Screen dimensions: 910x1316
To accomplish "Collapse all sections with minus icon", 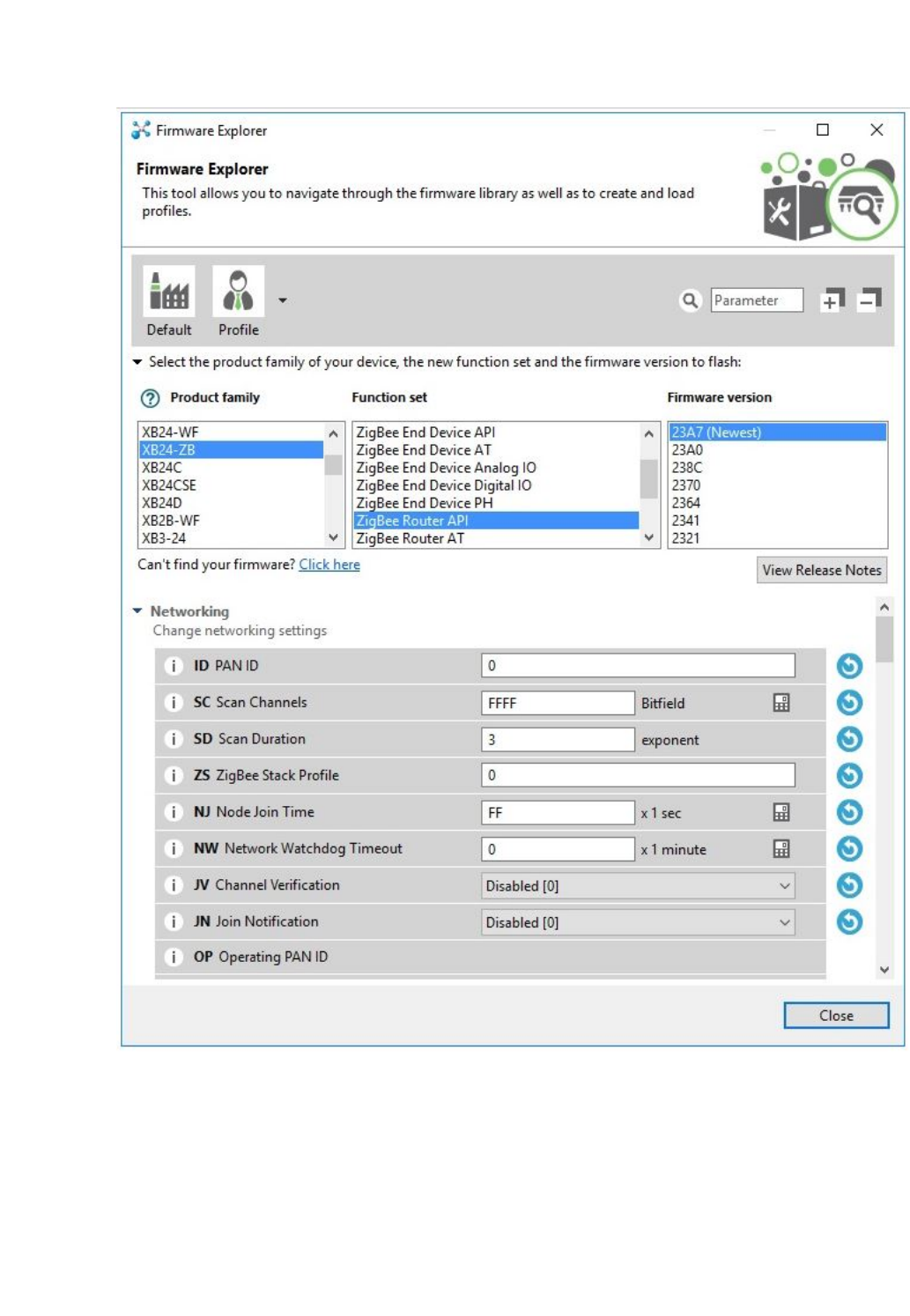I will [x=869, y=300].
